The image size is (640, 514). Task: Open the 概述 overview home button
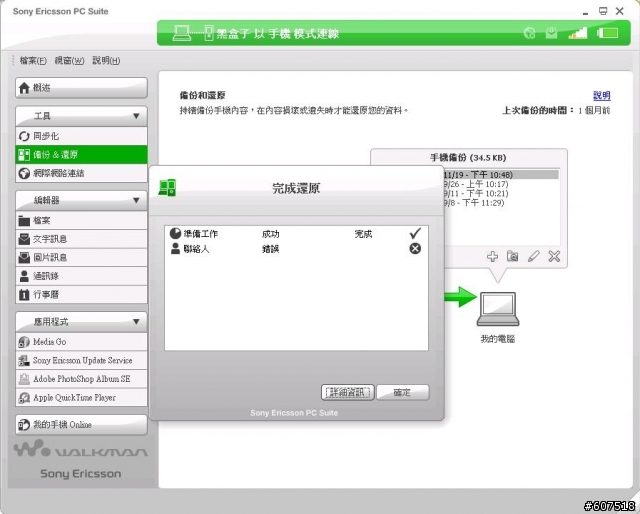(x=81, y=88)
